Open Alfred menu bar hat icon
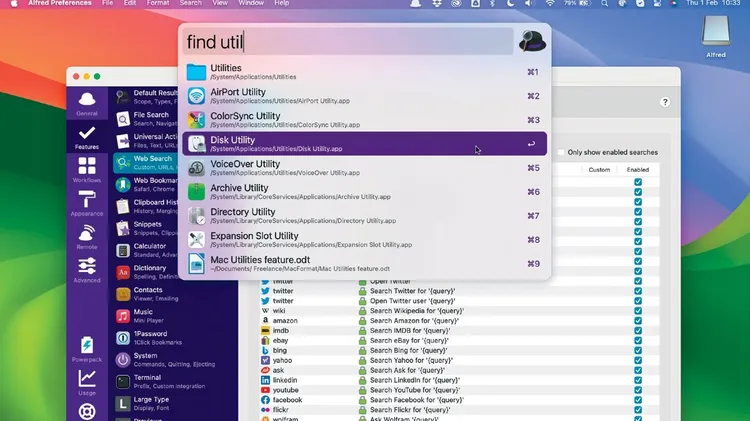 pos(416,3)
